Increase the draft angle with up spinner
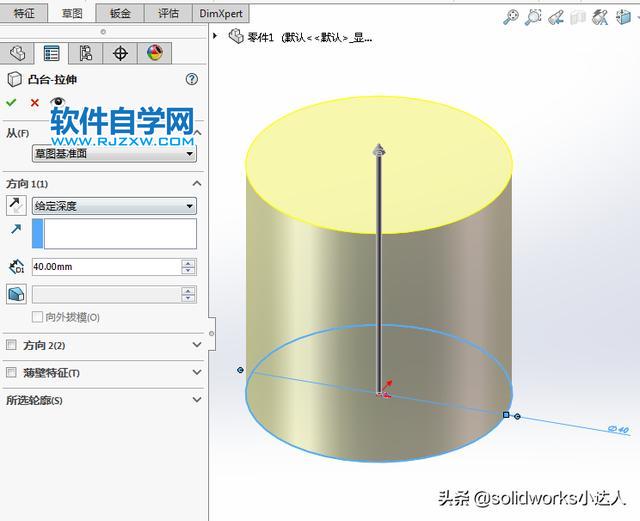640x521 pixels. 188,291
